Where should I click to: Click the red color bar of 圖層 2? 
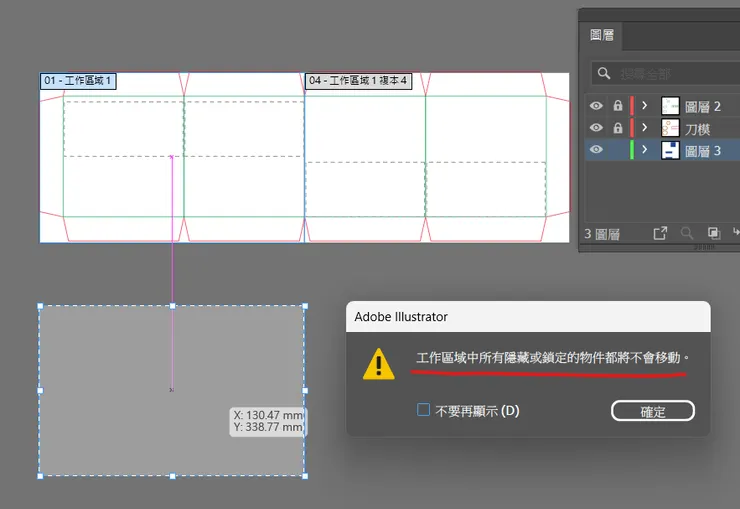pyautogui.click(x=632, y=106)
